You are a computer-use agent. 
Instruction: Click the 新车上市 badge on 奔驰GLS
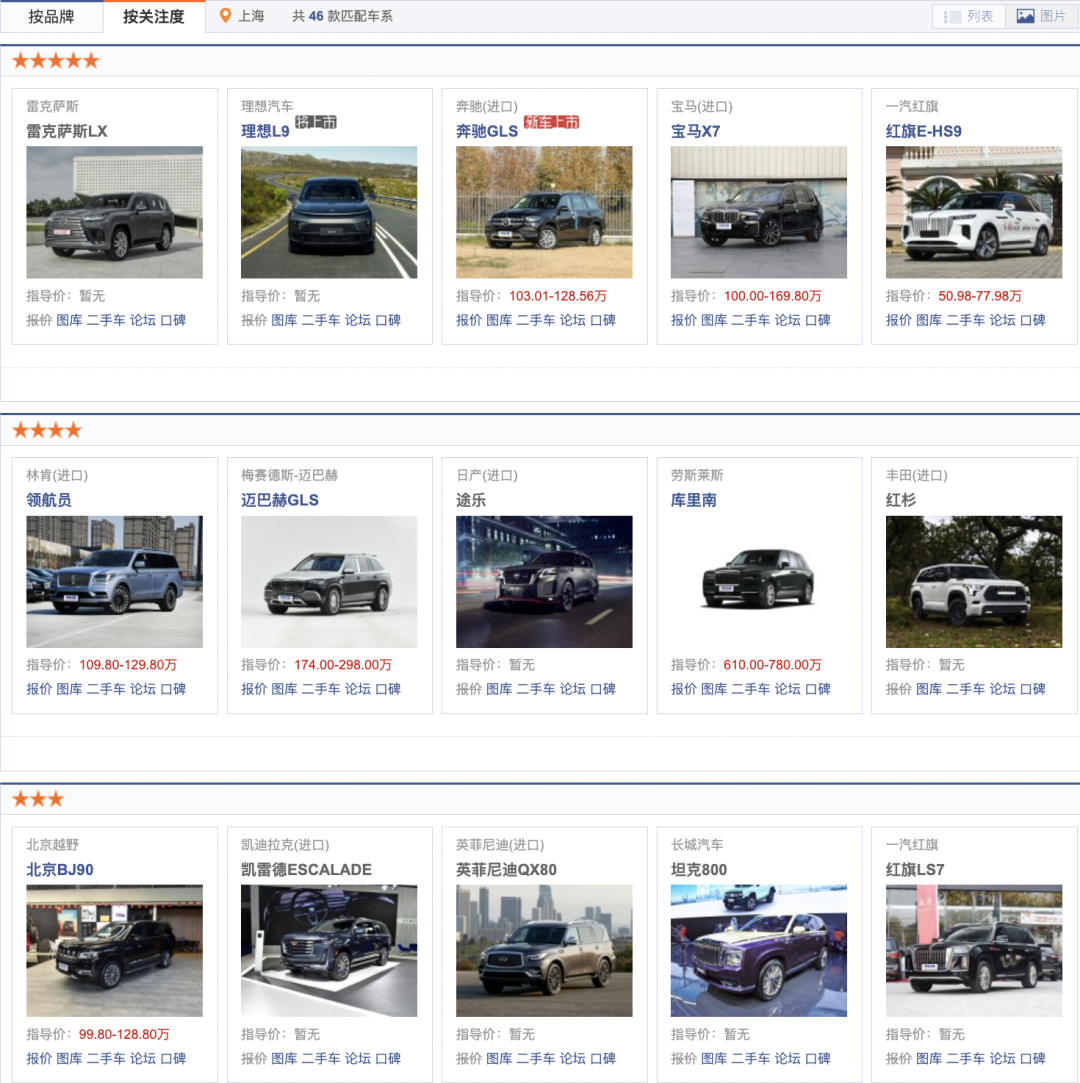[x=551, y=122]
